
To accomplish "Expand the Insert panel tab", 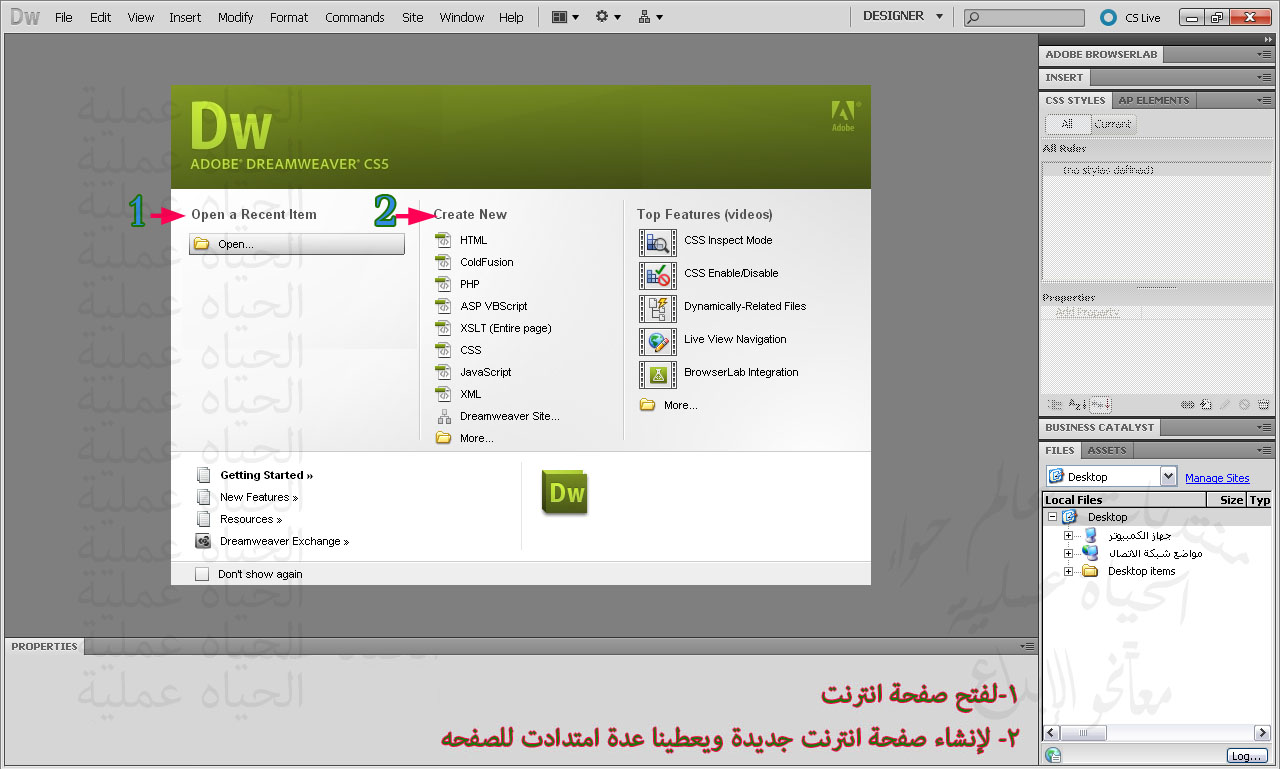I will [1064, 77].
